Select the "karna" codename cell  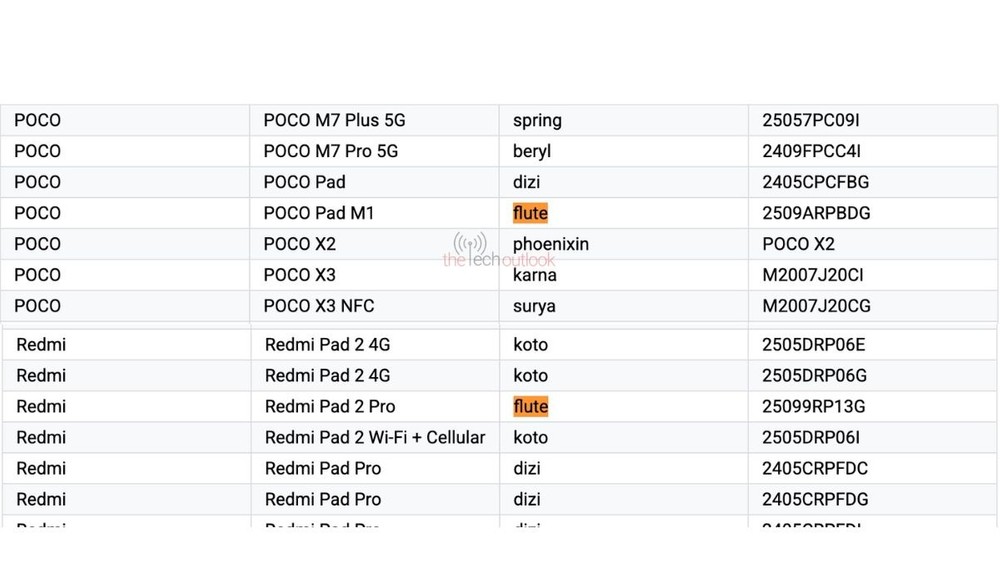click(x=535, y=275)
